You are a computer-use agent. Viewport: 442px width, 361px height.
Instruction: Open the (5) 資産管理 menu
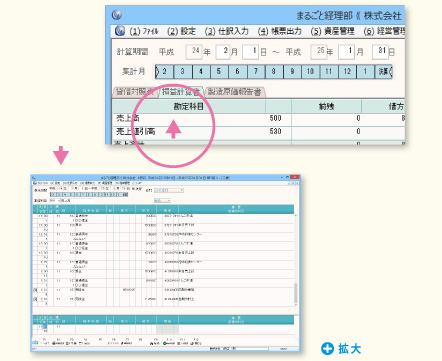coord(332,31)
